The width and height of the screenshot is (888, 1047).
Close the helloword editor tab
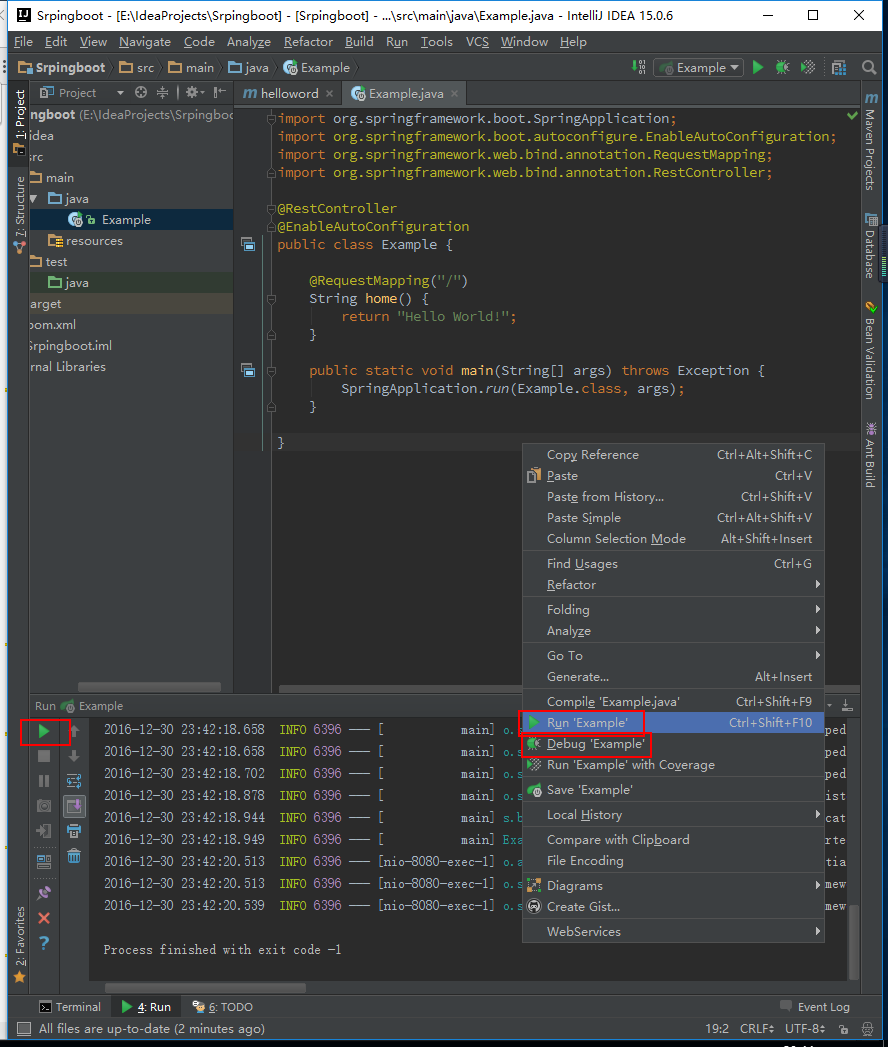329,93
